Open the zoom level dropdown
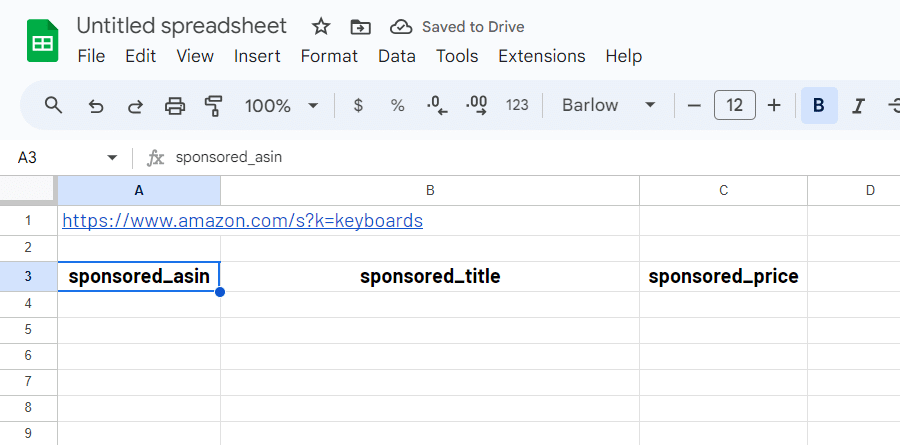This screenshot has width=900, height=445. pos(282,105)
